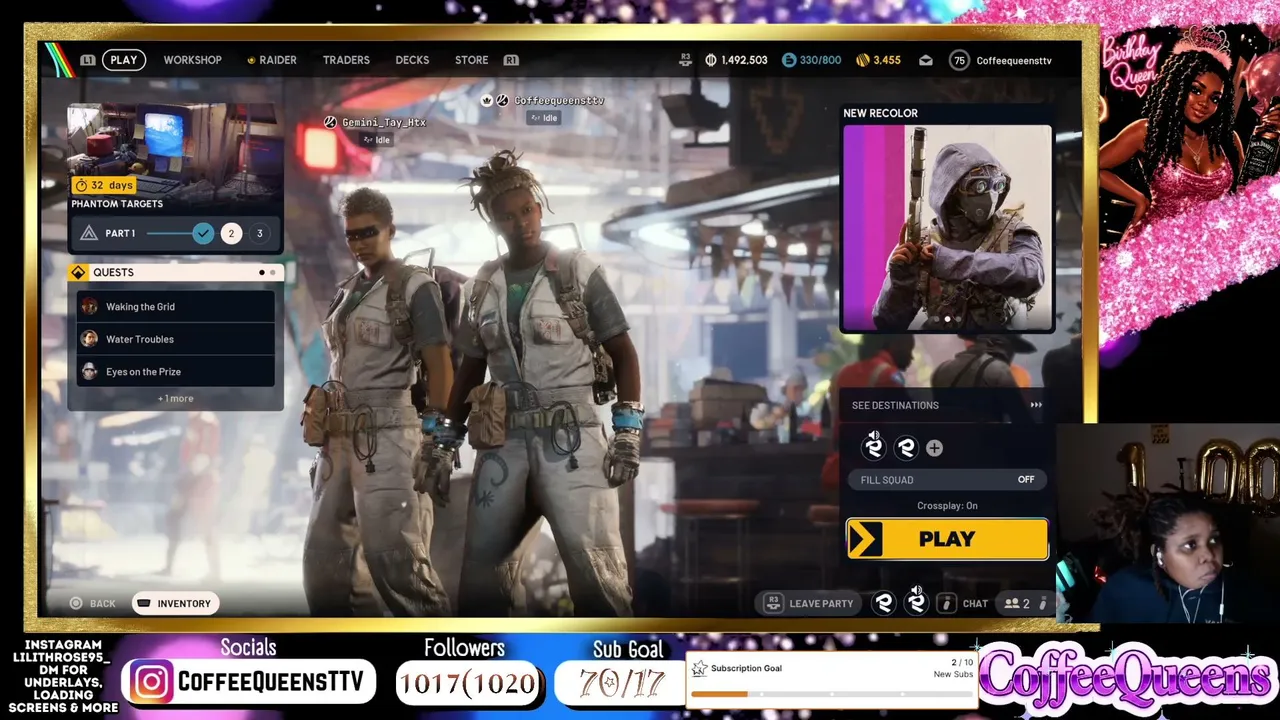Image resolution: width=1280 pixels, height=720 pixels.
Task: Open the Eyes on the Prize quest
Action: pos(175,371)
